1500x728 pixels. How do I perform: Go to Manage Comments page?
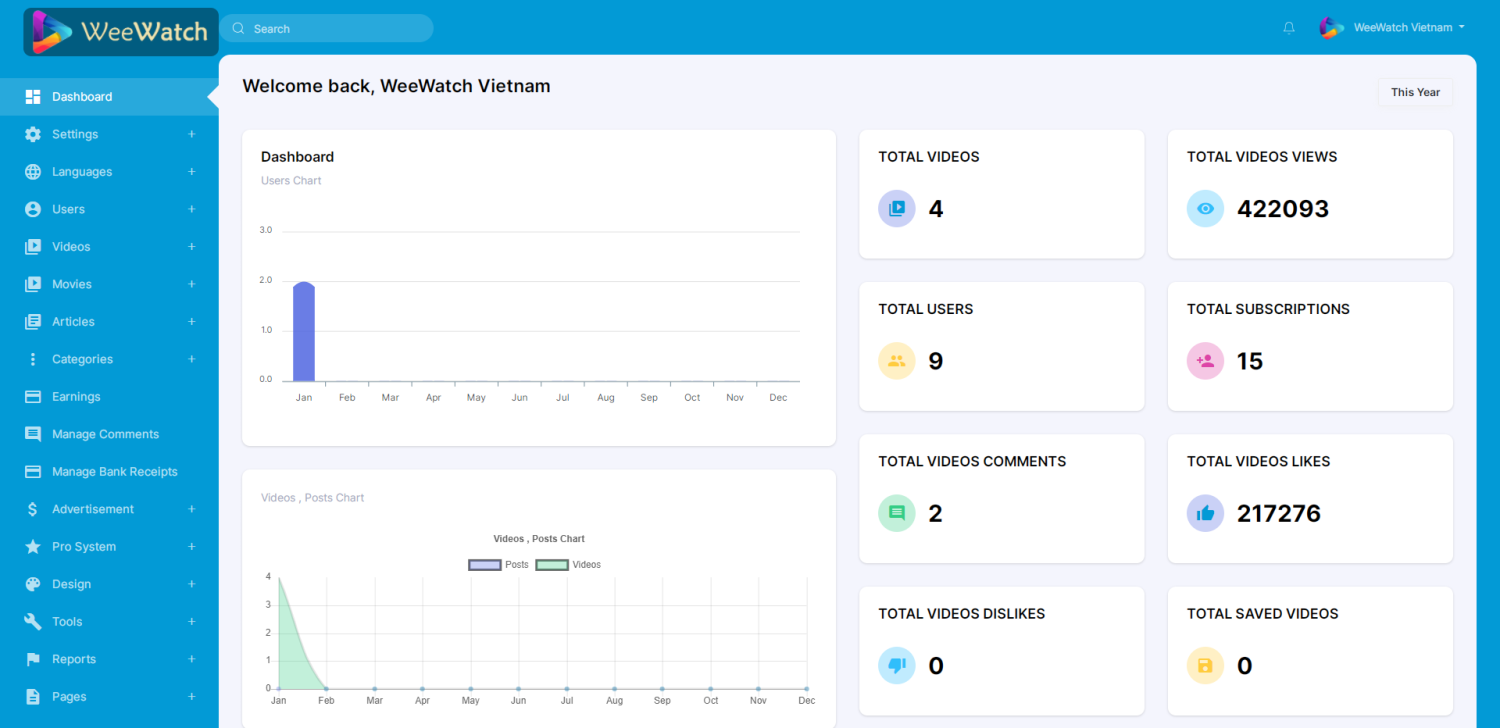tap(105, 434)
